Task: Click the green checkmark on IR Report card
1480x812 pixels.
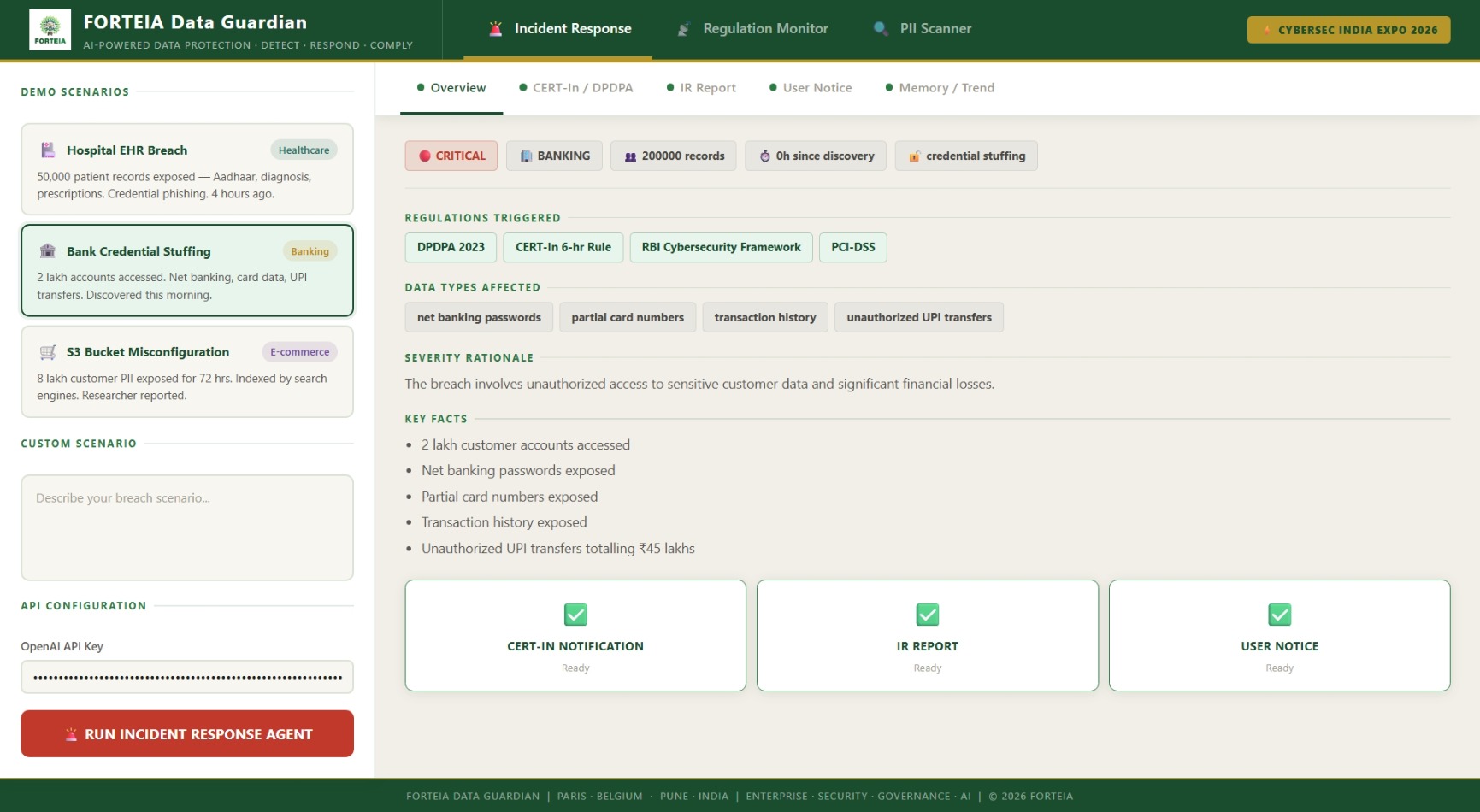Action: [928, 615]
